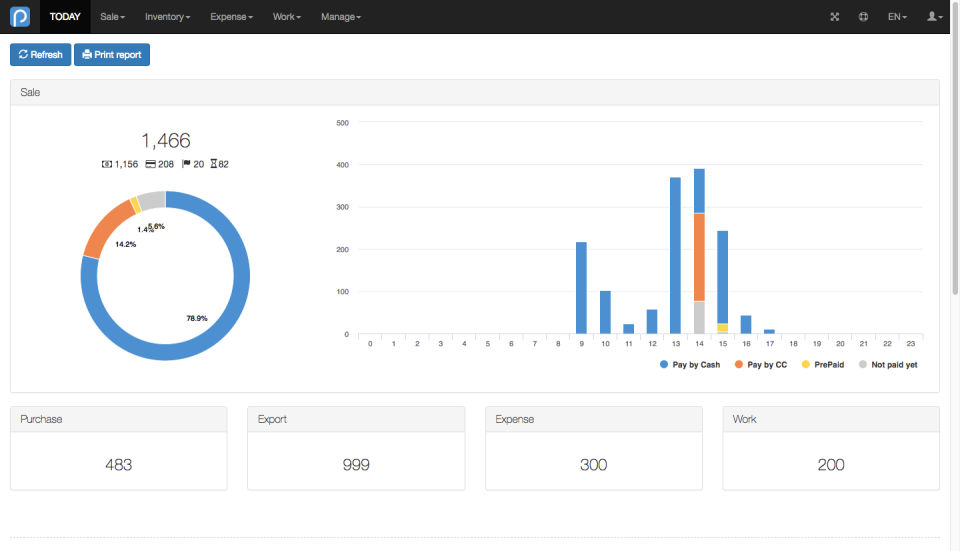960x551 pixels.
Task: Click the fullscreen expand icon
Action: pyautogui.click(x=834, y=17)
